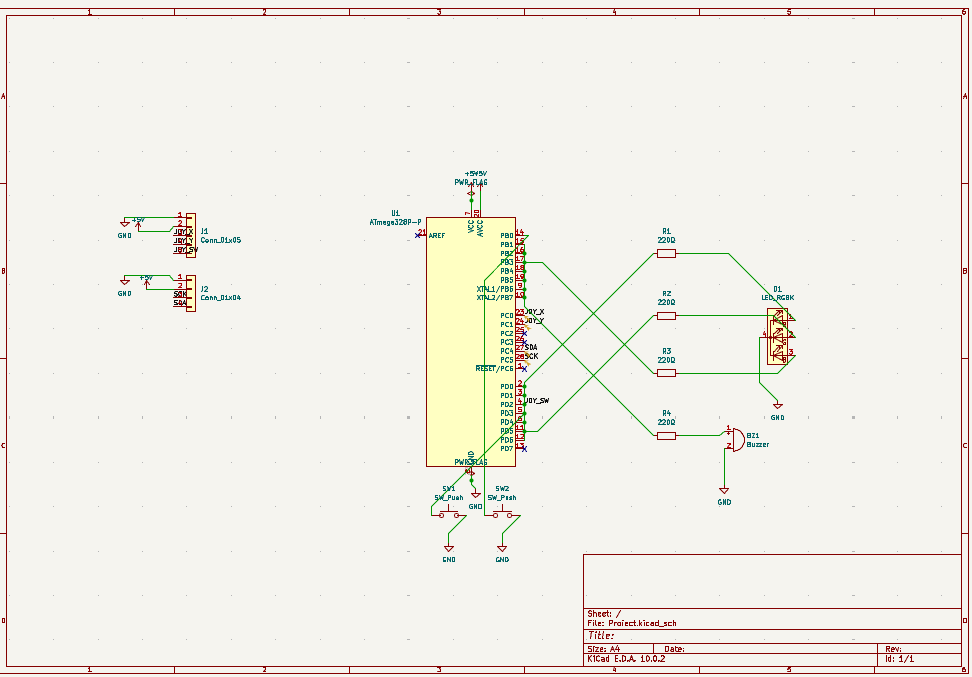Screen dimensions: 972x677
Task: Click the SW1 reference label
Action: point(449,489)
